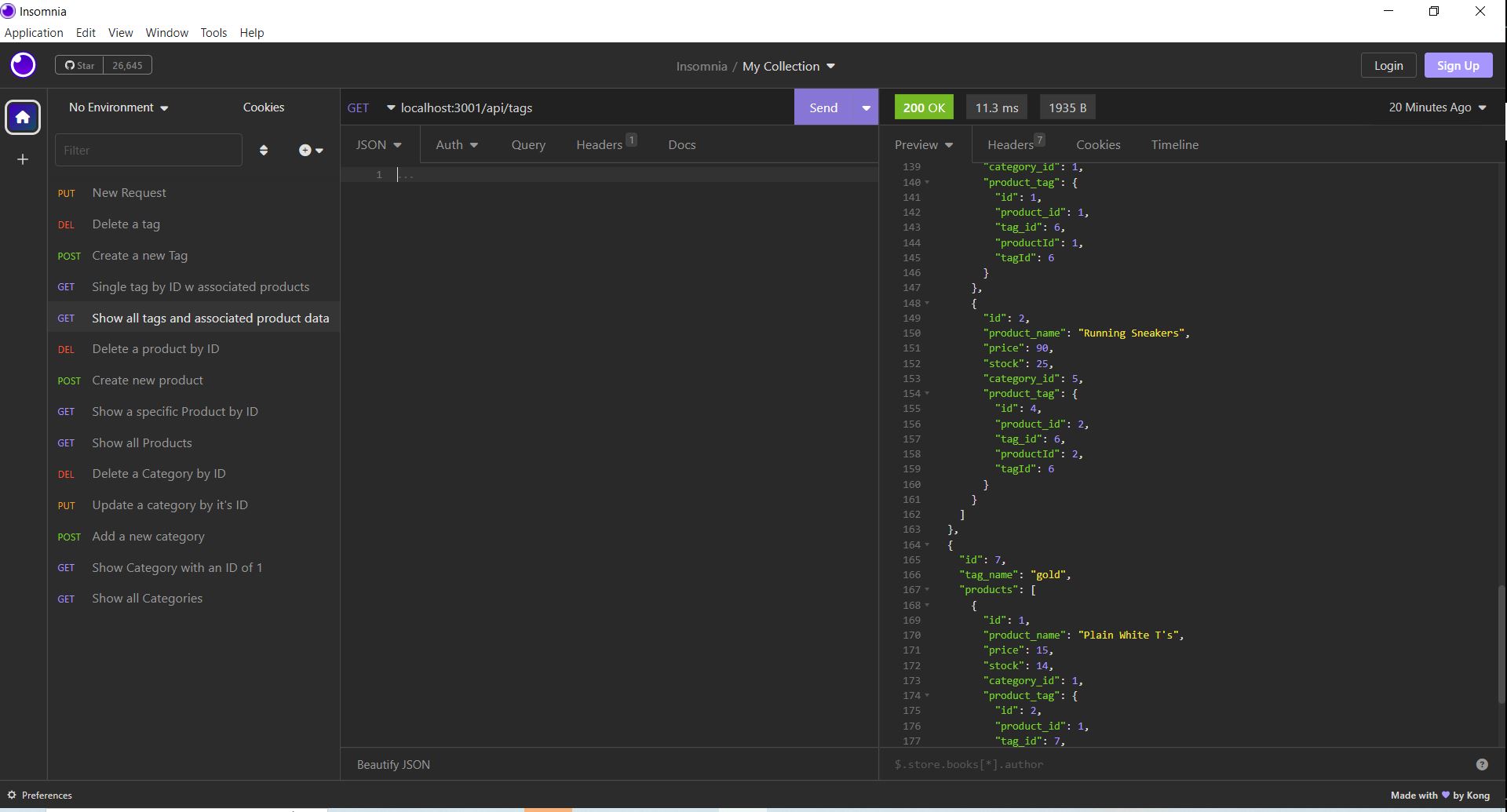Select the Show all Products request
Viewport: 1507px width, 812px height.
142,442
